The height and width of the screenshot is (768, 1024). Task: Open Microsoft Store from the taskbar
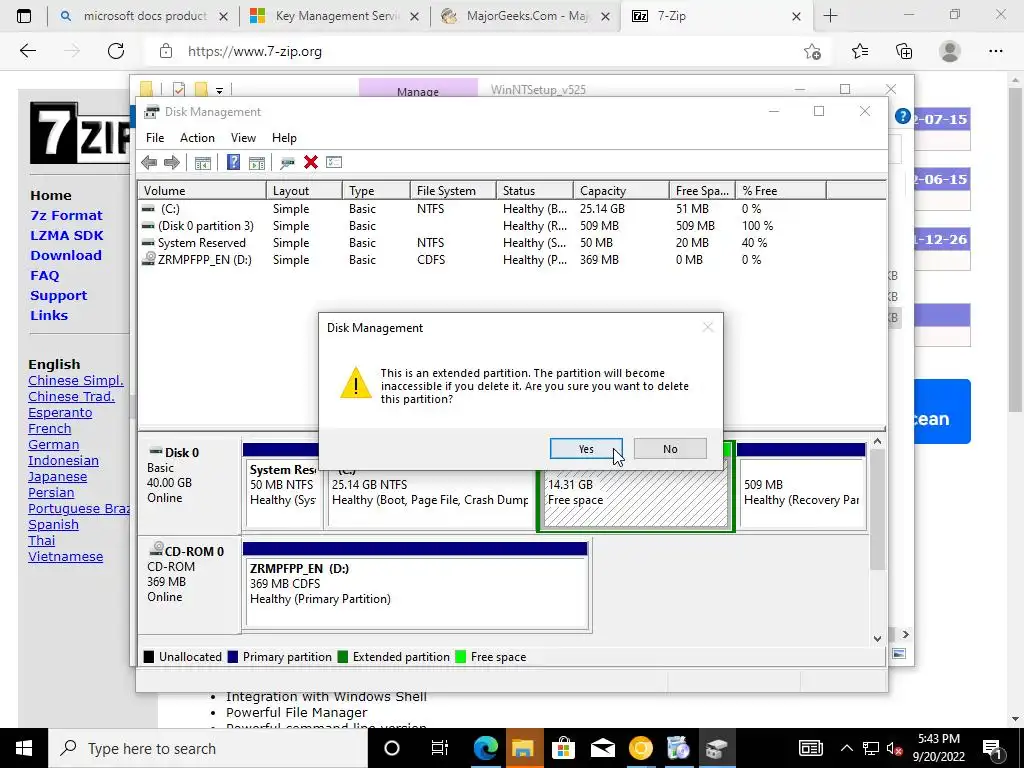(x=562, y=748)
